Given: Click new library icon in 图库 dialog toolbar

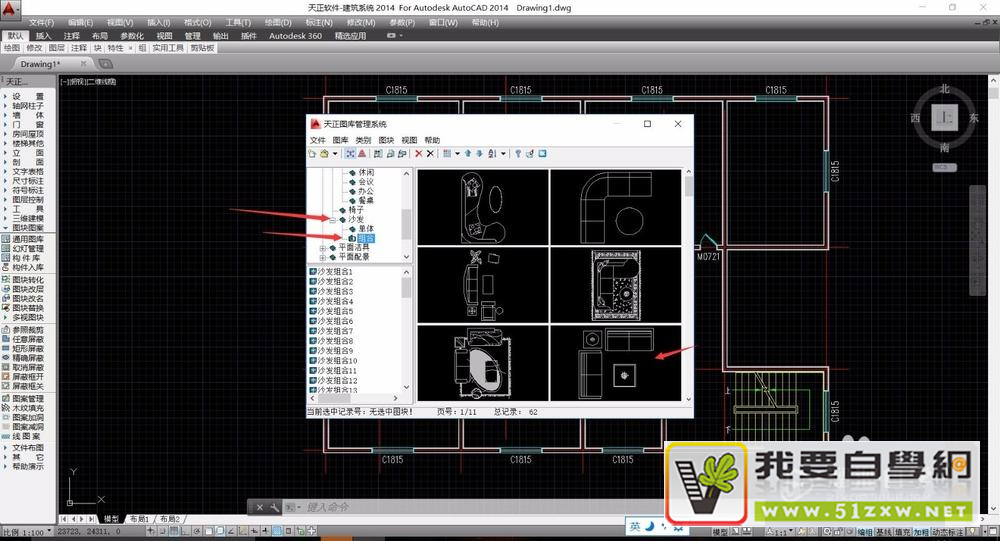Looking at the screenshot, I should click(312, 154).
